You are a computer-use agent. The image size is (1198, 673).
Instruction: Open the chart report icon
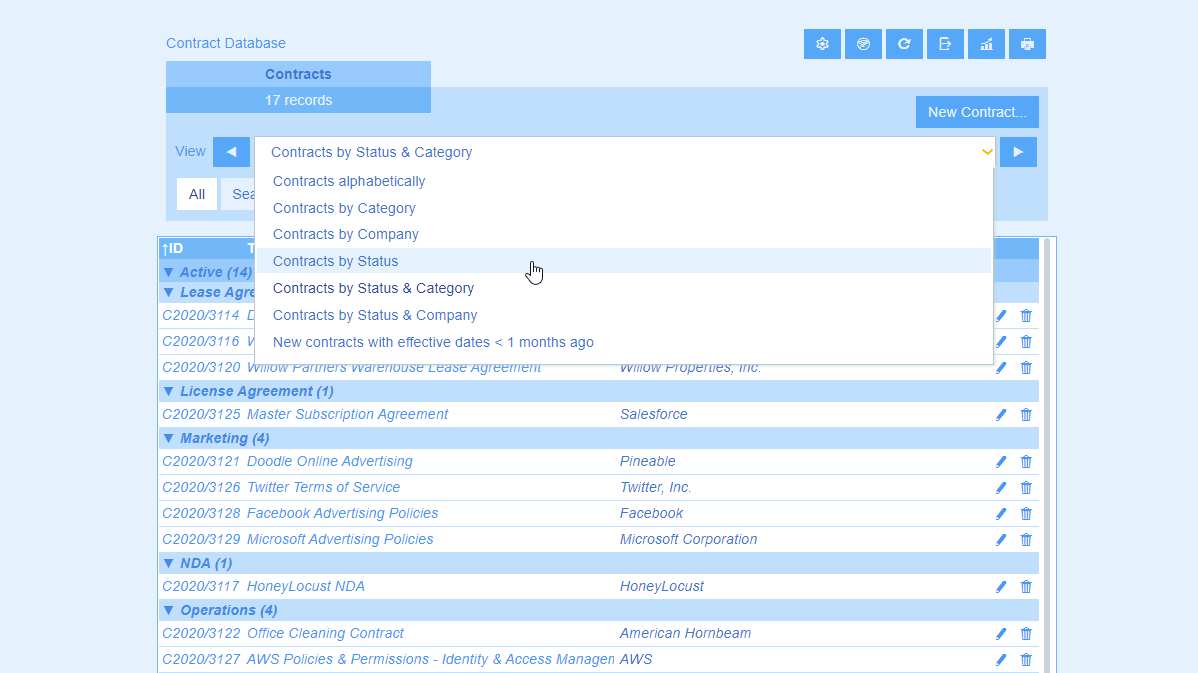[986, 44]
